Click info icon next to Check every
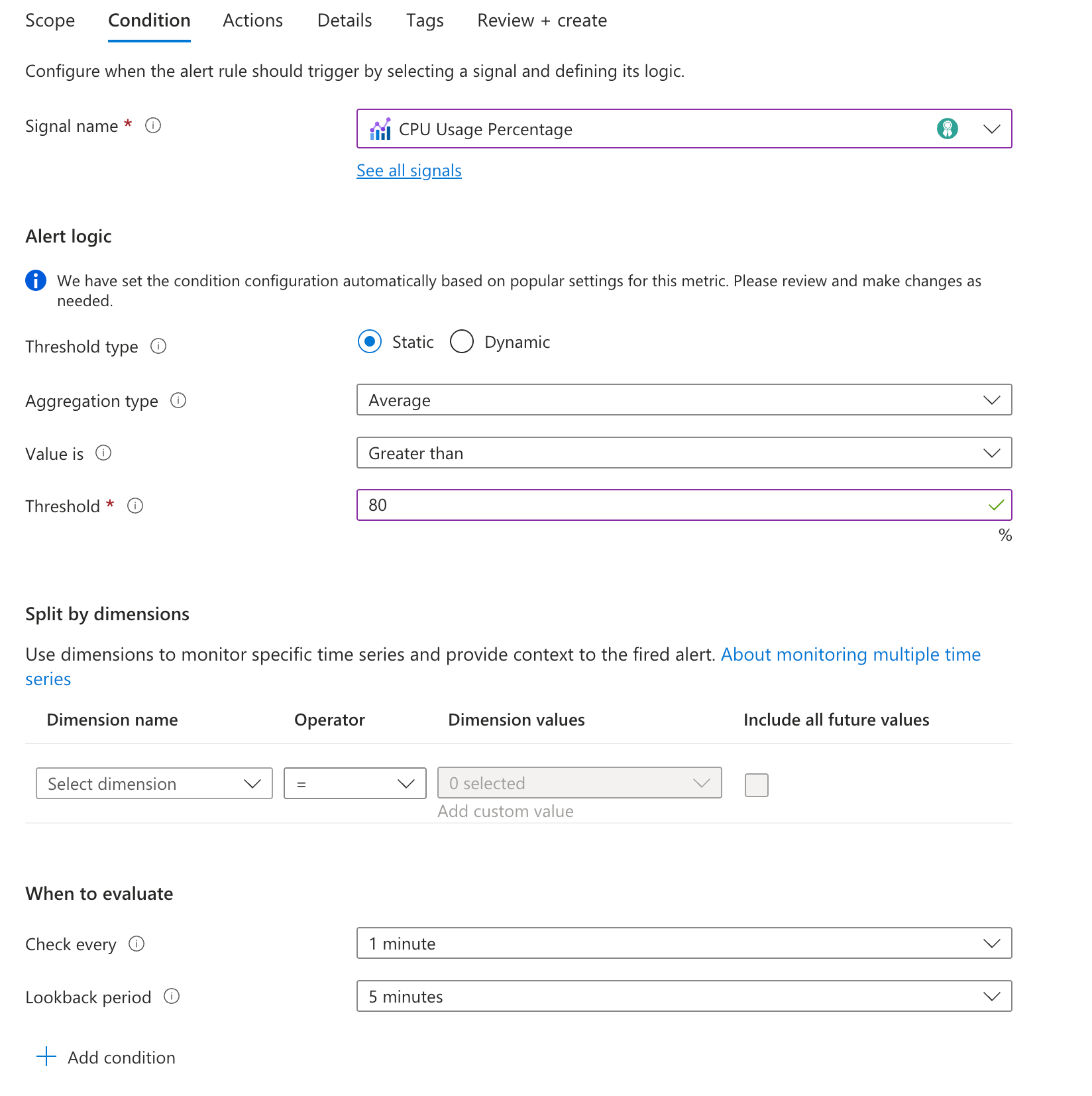The image size is (1092, 1096). pos(136,944)
